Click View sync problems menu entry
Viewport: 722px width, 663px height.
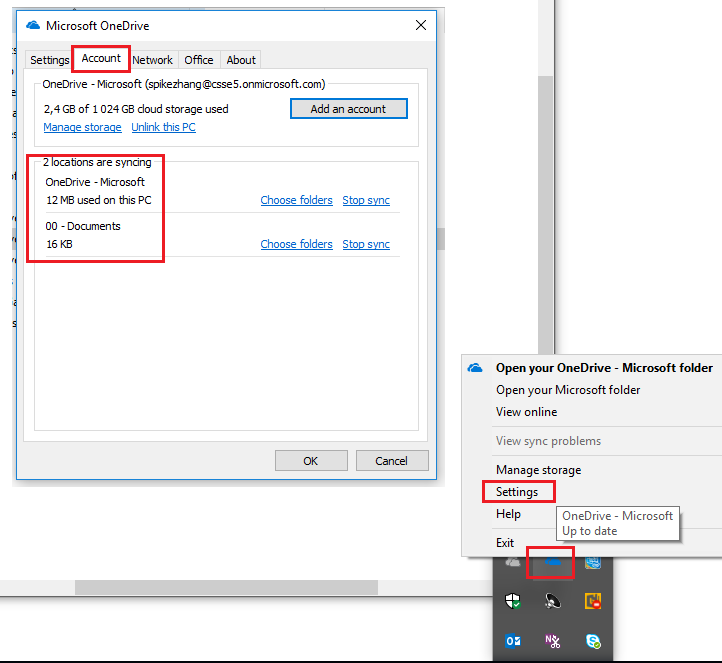pos(548,441)
